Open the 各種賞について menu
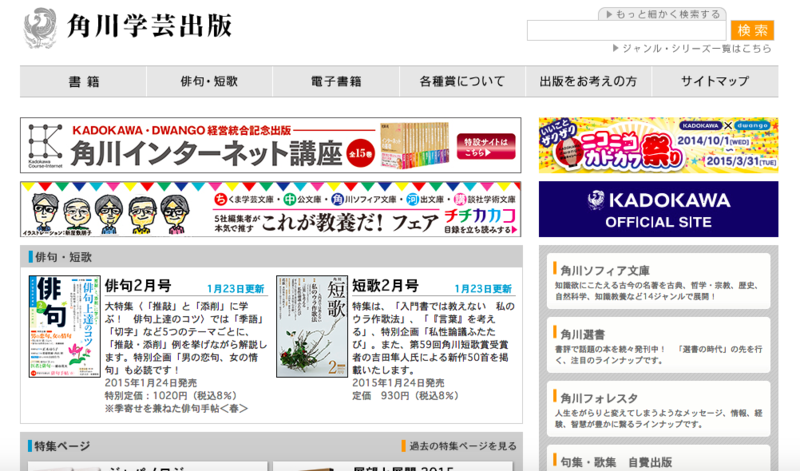Screen dimensions: 800x471 pyautogui.click(x=462, y=81)
